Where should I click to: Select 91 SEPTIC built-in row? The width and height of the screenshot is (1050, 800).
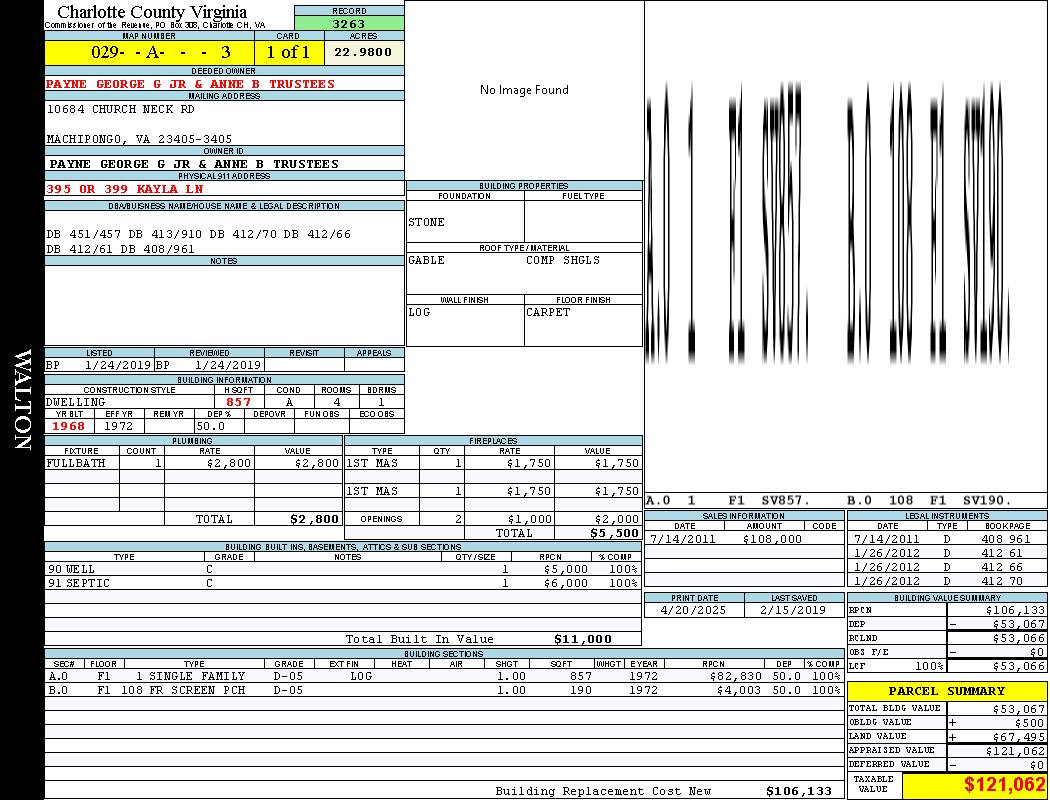point(343,584)
